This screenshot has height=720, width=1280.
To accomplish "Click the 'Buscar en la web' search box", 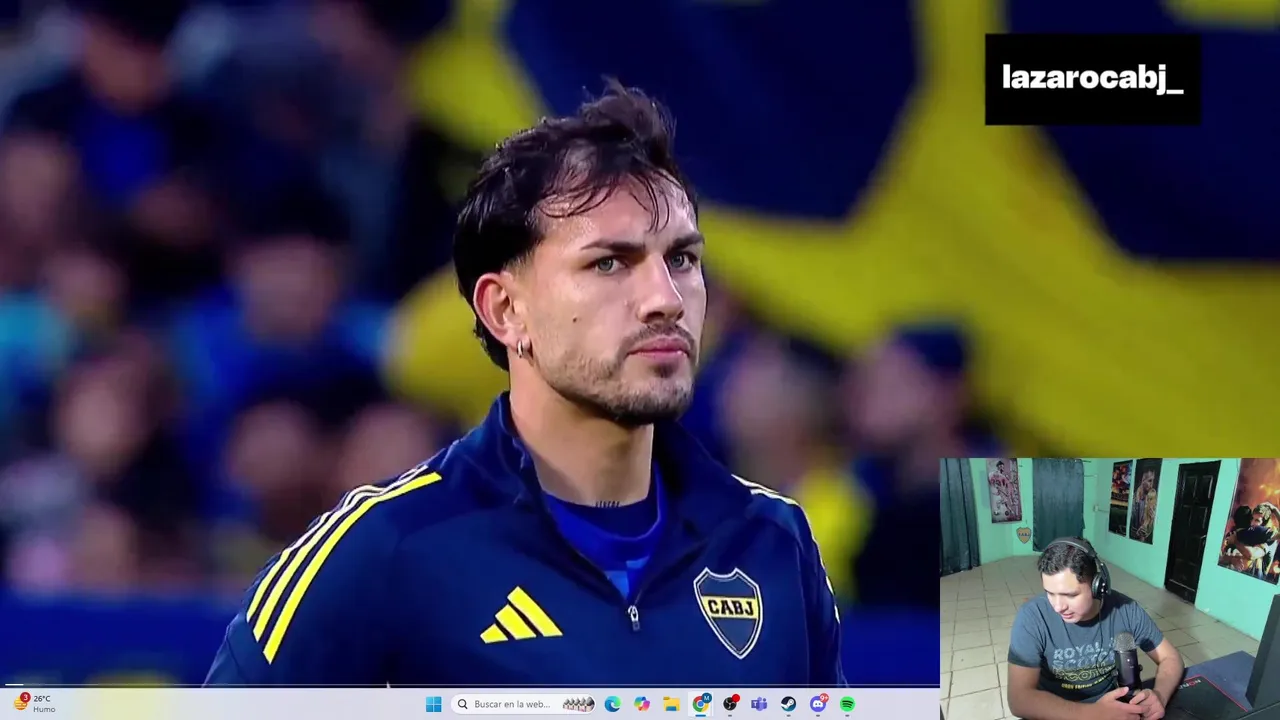I will coord(524,704).
